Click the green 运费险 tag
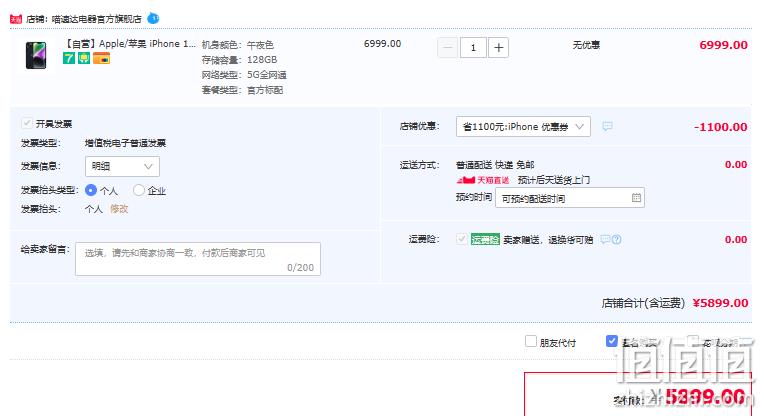764x416 pixels. tap(485, 240)
